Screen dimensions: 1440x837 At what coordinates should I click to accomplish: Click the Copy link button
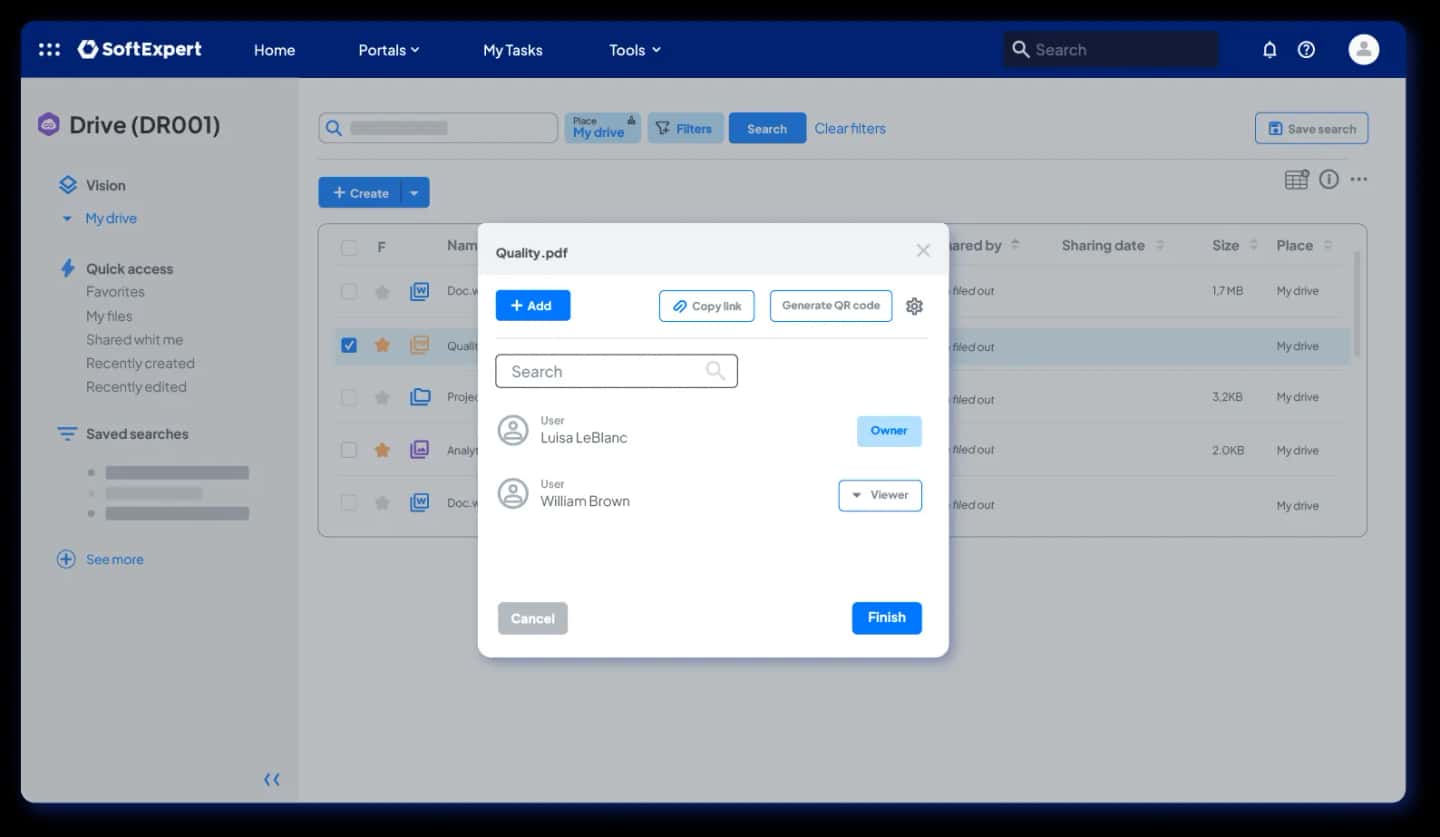pyautogui.click(x=707, y=306)
